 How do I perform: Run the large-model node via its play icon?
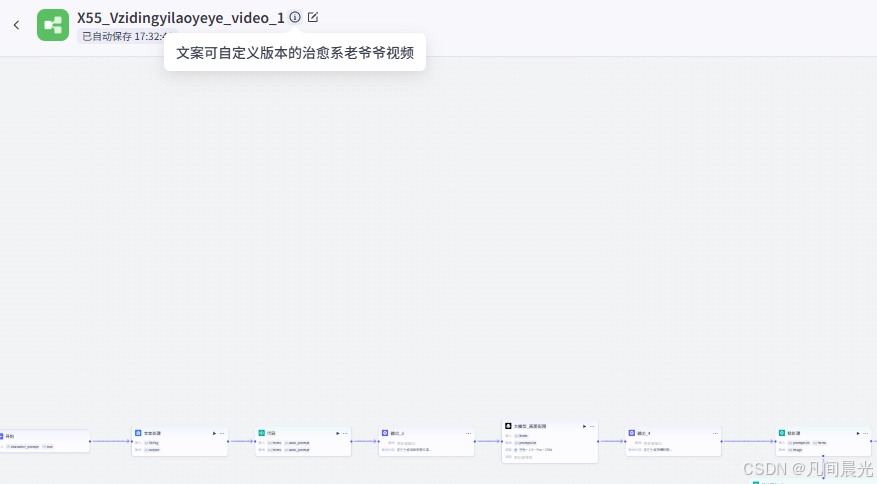pos(584,427)
